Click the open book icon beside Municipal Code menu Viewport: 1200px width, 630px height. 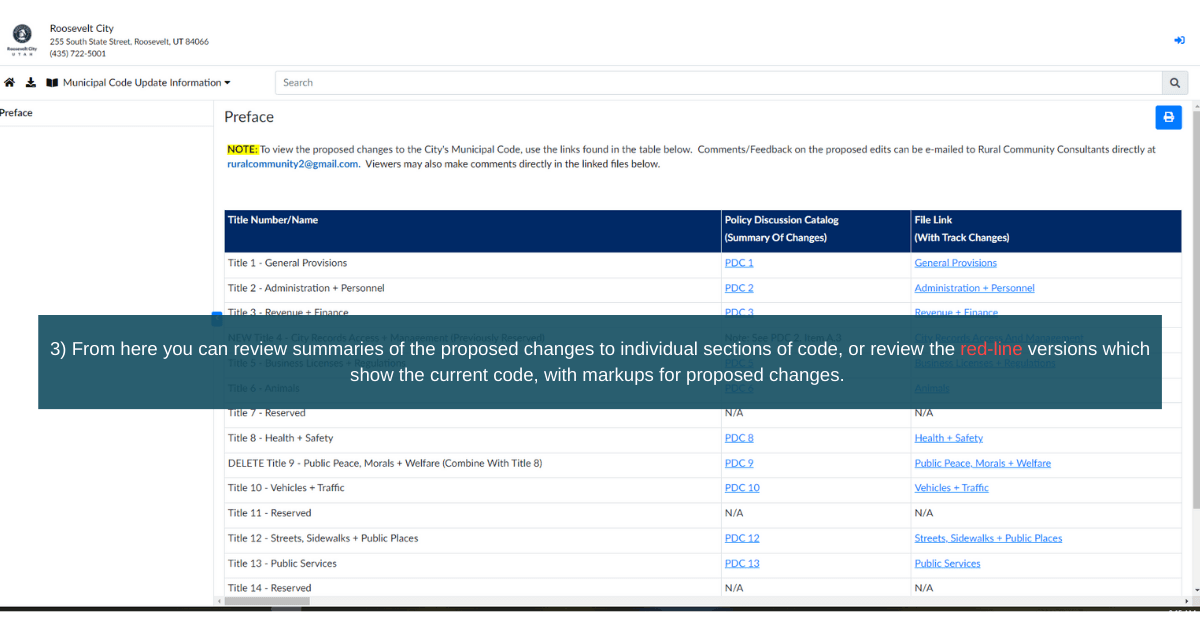(x=52, y=82)
